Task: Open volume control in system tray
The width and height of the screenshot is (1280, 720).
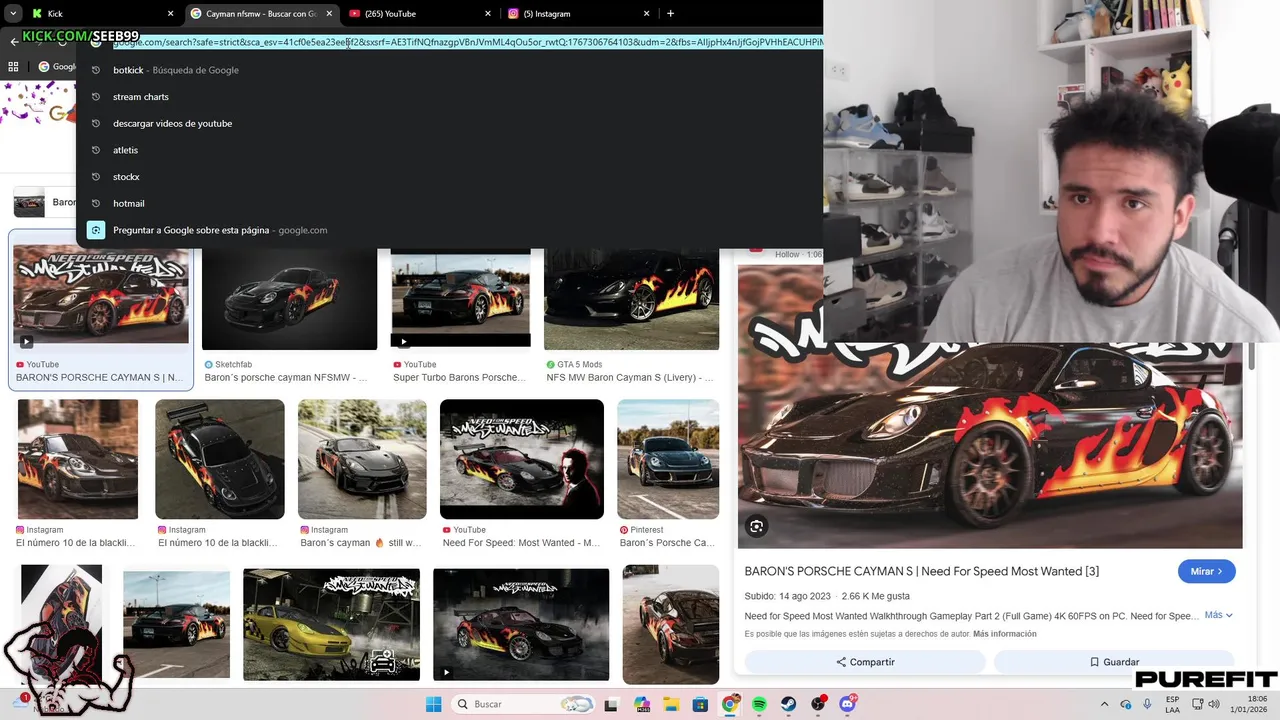Action: point(1214,704)
